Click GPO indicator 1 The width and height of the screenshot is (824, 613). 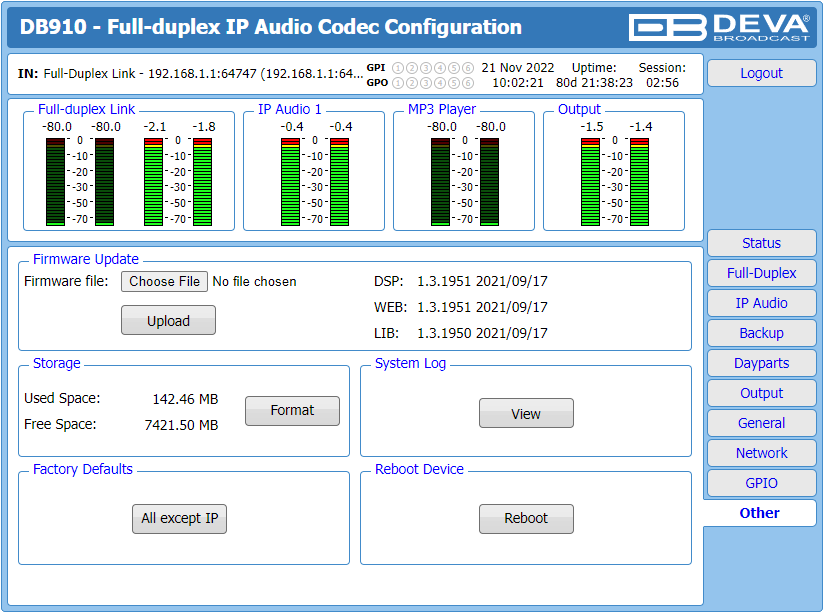398,83
